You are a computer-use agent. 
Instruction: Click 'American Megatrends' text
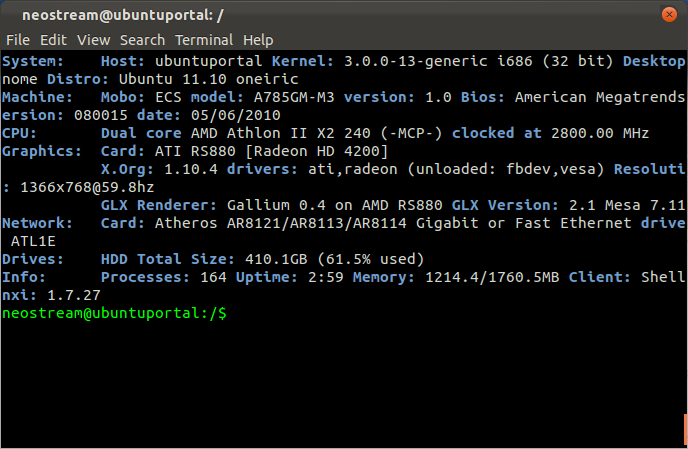(x=600, y=97)
